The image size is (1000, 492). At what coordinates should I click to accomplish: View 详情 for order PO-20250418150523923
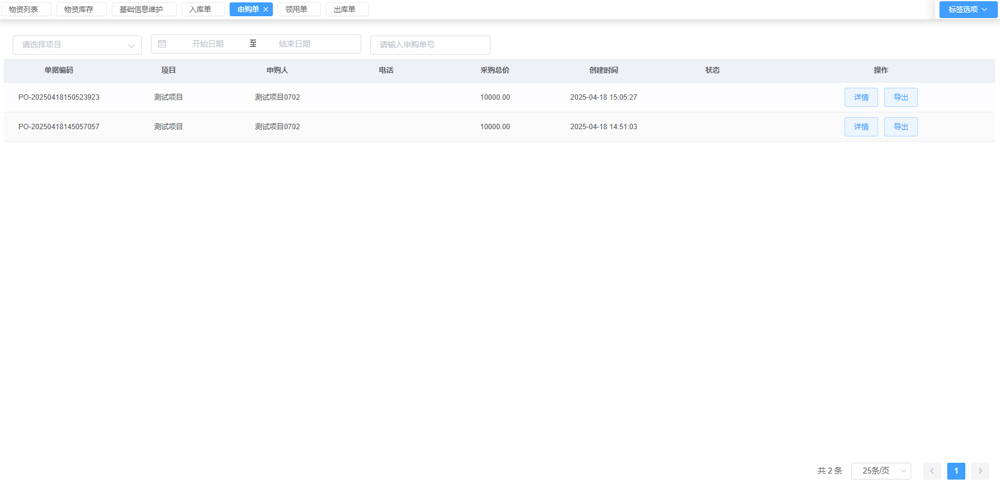pos(861,98)
